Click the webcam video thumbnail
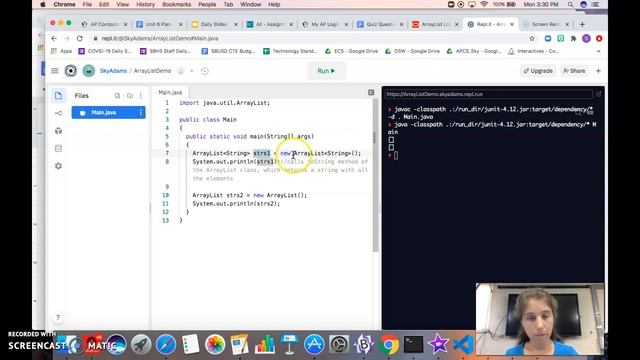This screenshot has width=640, height=360. pyautogui.click(x=540, y=319)
